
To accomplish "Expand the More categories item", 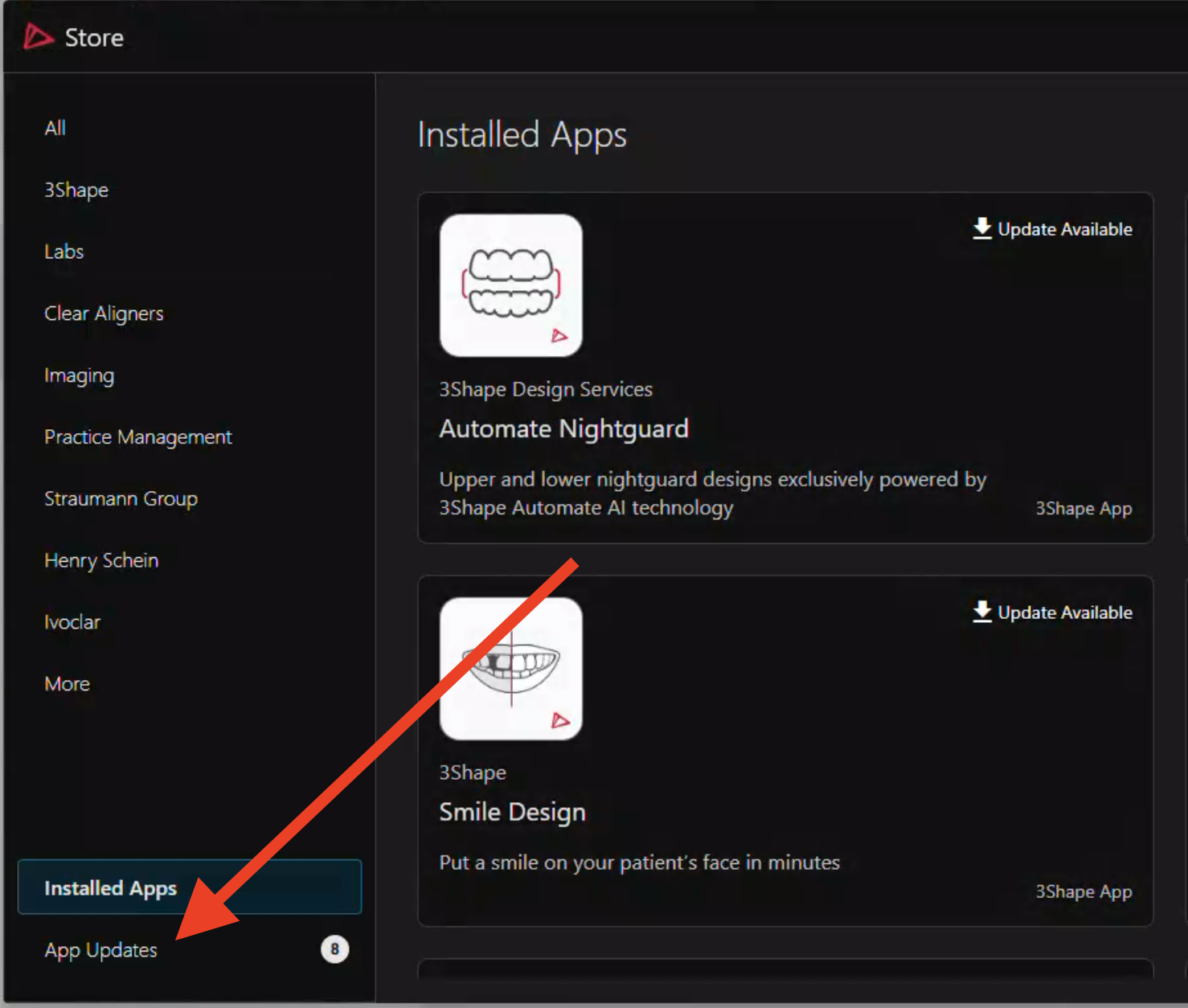I will coord(68,684).
